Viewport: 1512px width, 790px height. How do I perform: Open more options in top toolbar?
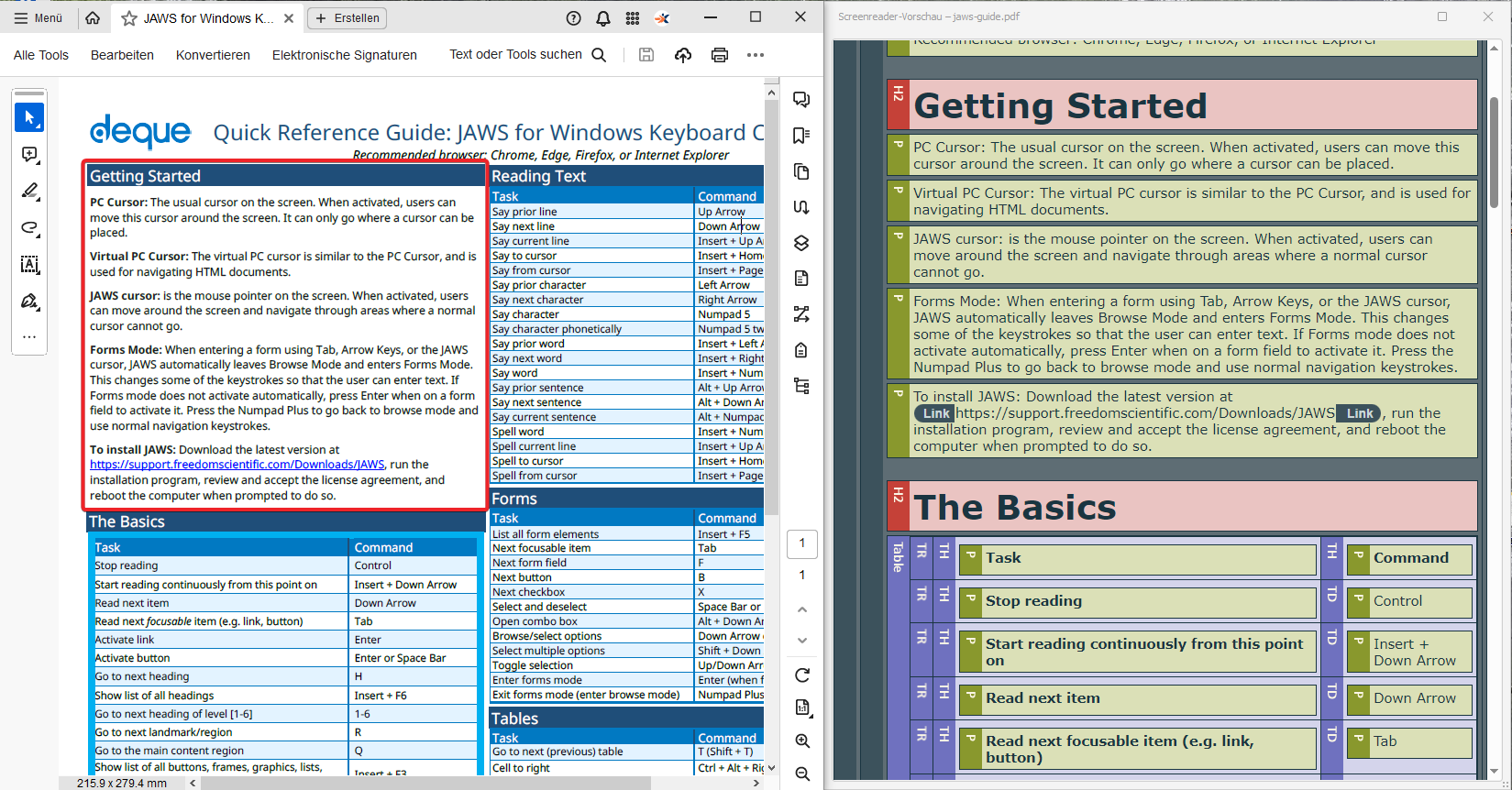tap(756, 55)
